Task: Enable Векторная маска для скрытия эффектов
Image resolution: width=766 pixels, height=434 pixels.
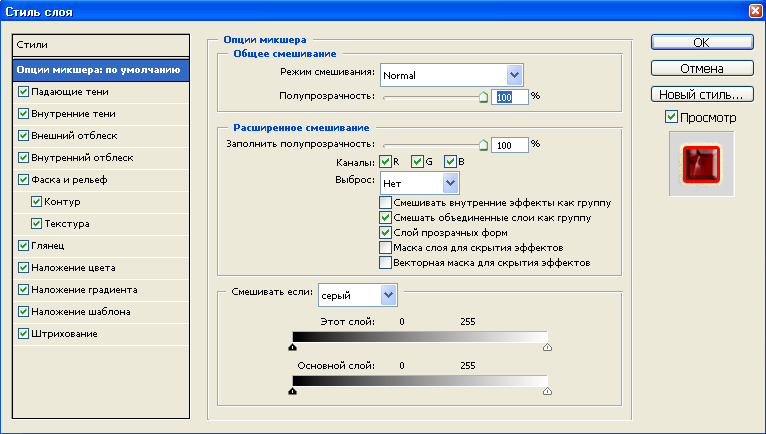Action: click(x=385, y=263)
